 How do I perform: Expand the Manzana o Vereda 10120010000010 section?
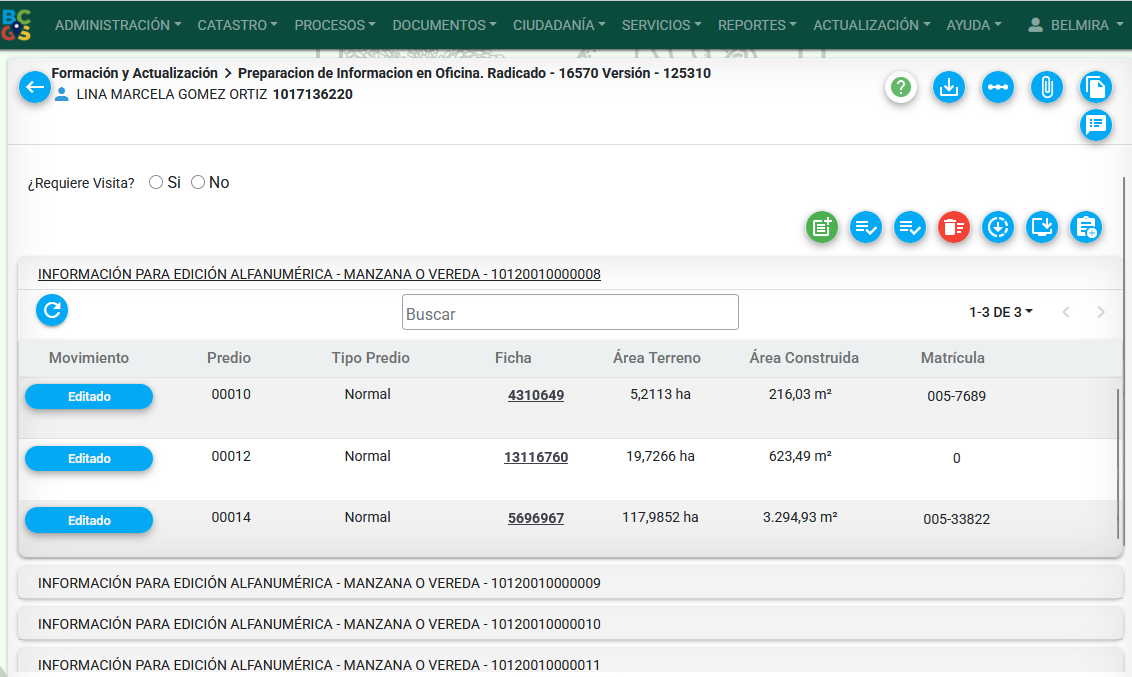coord(319,624)
